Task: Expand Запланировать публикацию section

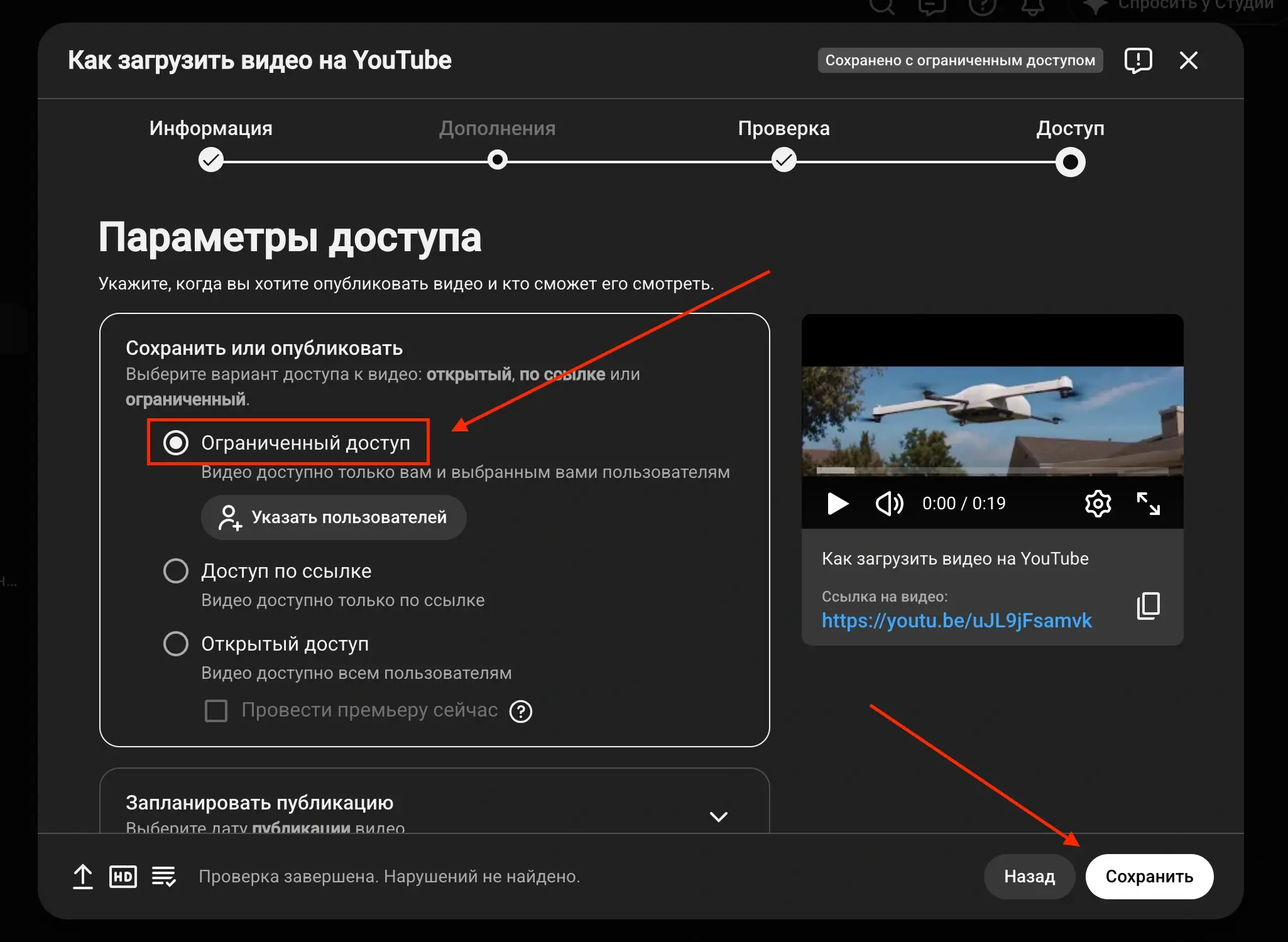Action: tap(718, 816)
